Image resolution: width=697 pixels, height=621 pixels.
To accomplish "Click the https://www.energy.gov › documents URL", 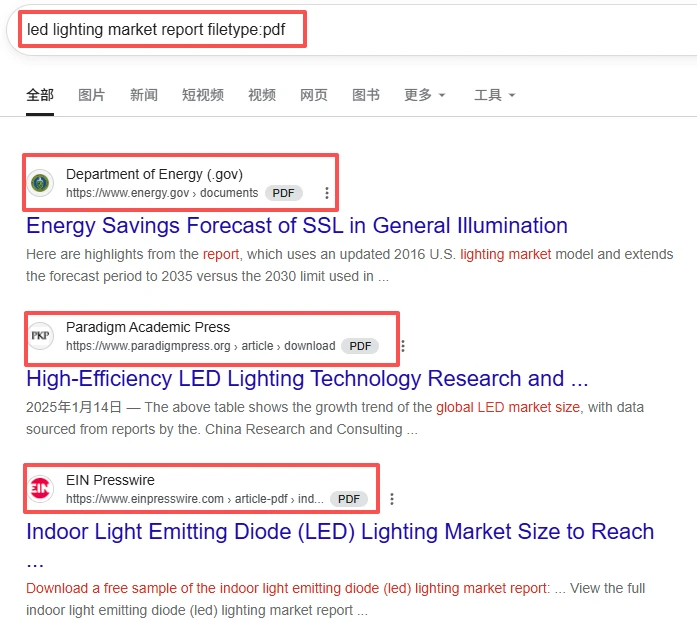I will click(x=162, y=193).
